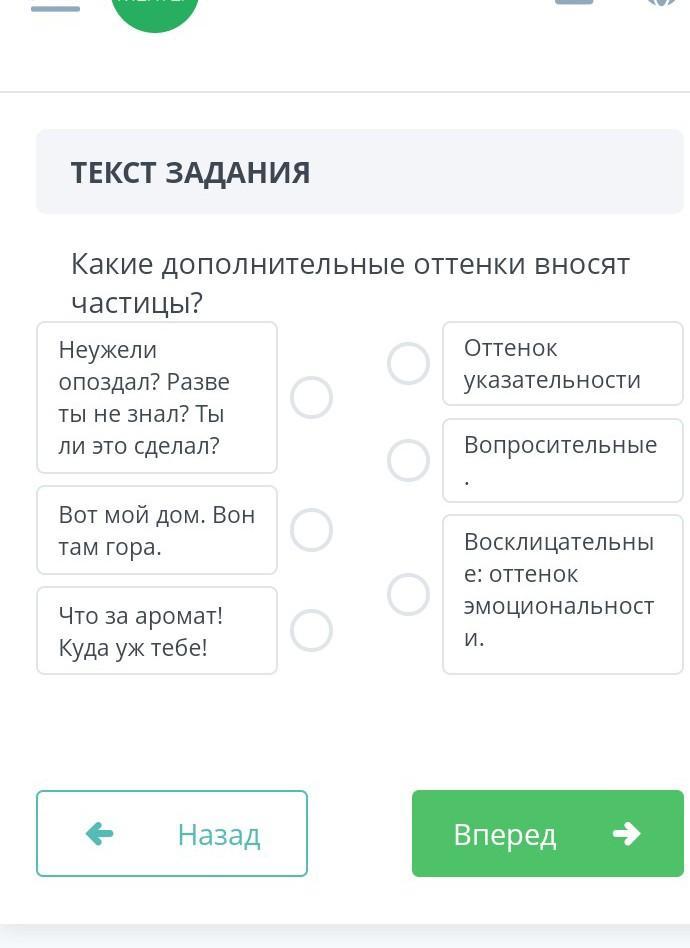Click the right arrow icon in Вперед

pyautogui.click(x=626, y=833)
